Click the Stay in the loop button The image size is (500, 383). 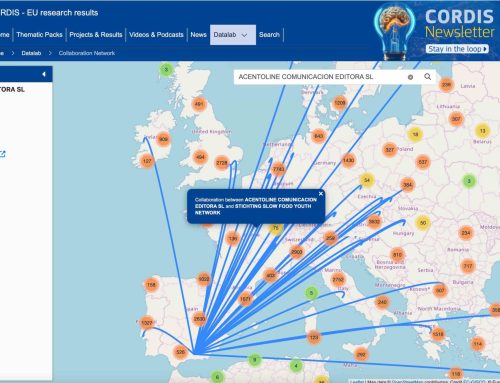coord(457,49)
